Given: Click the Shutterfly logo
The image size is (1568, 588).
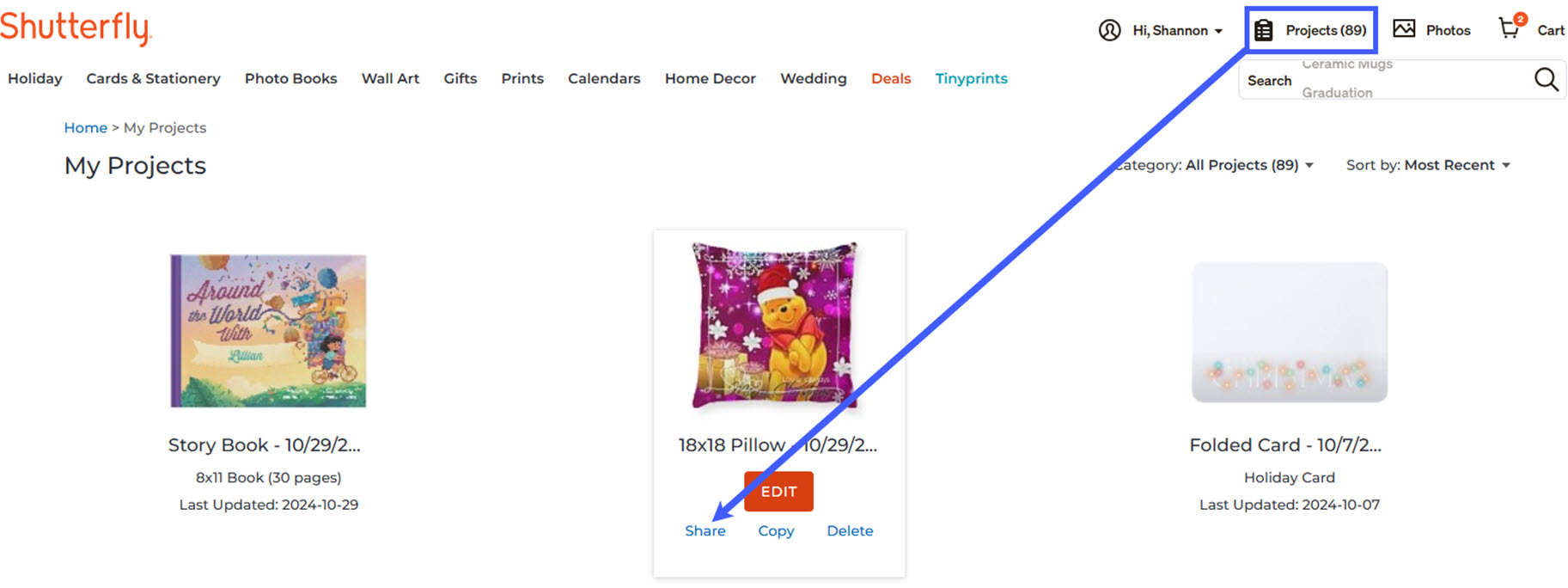Looking at the screenshot, I should coord(76,28).
